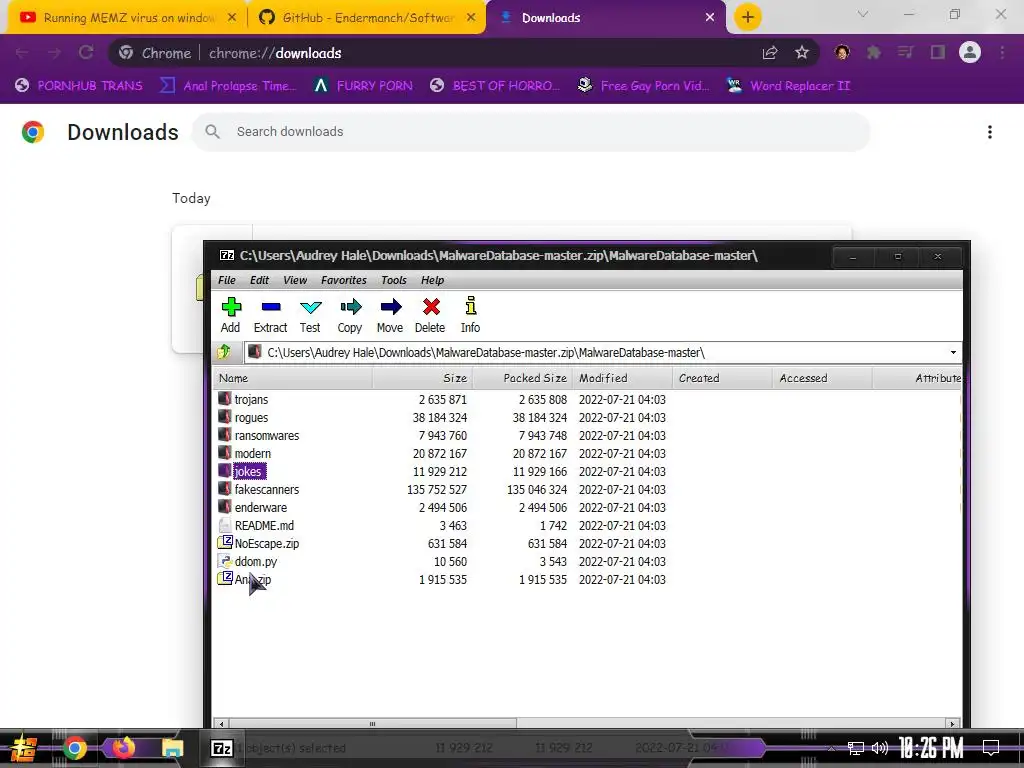Sort by Size column header
Image resolution: width=1024 pixels, height=768 pixels.
[423, 378]
